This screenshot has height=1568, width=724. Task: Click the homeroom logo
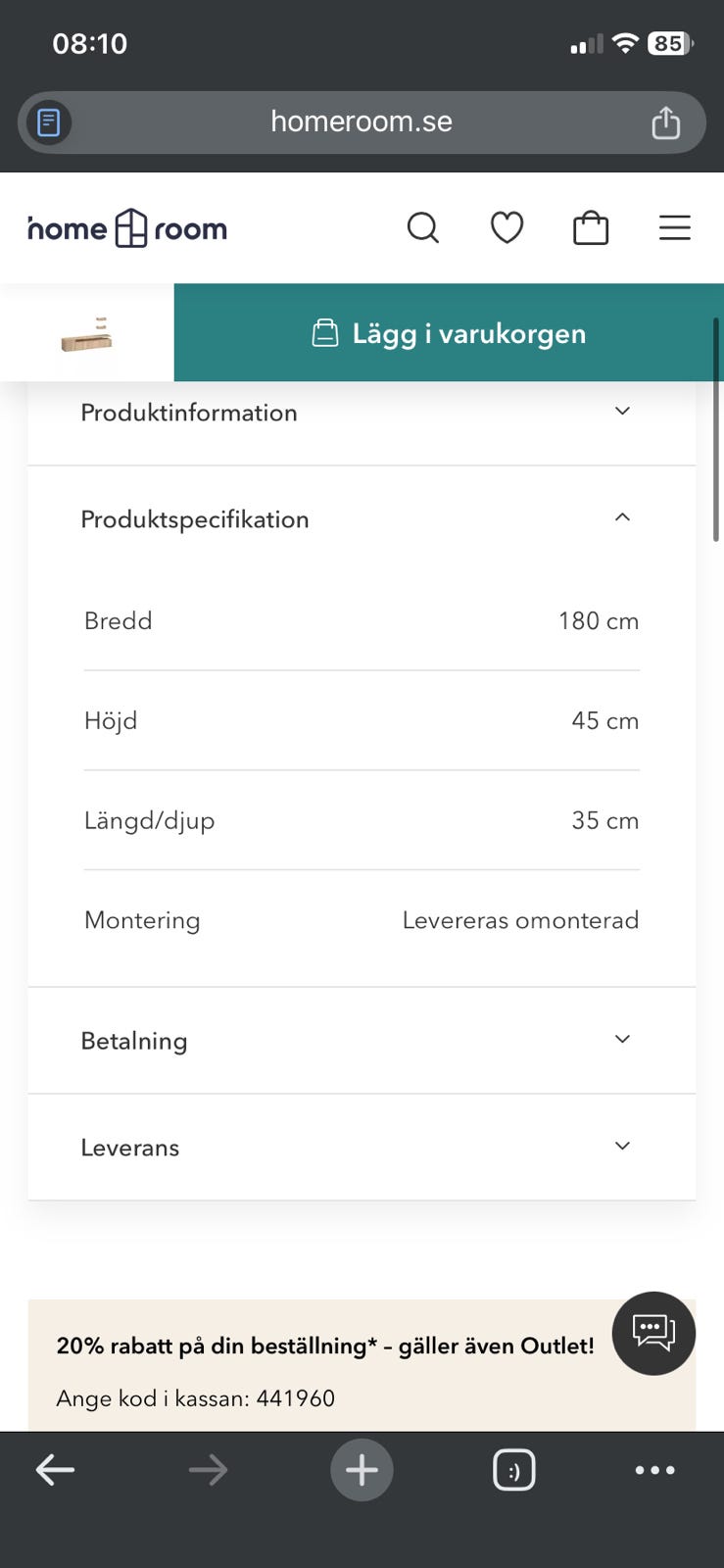[127, 228]
